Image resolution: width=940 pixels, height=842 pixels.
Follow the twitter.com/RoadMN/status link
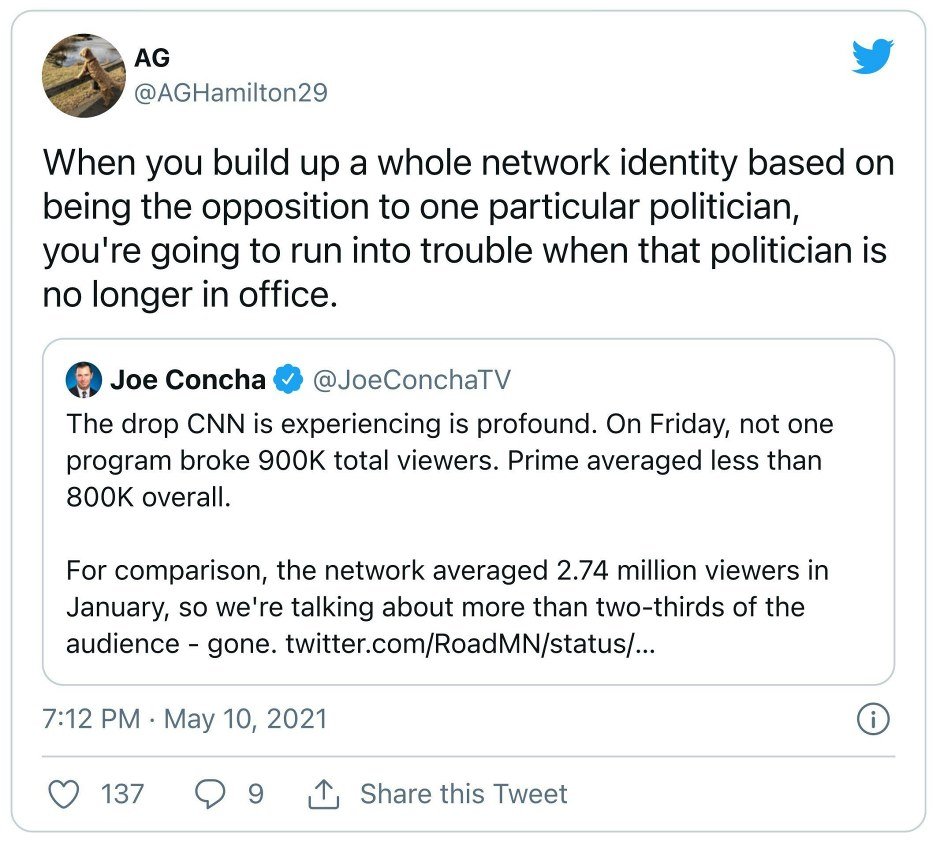click(x=471, y=644)
